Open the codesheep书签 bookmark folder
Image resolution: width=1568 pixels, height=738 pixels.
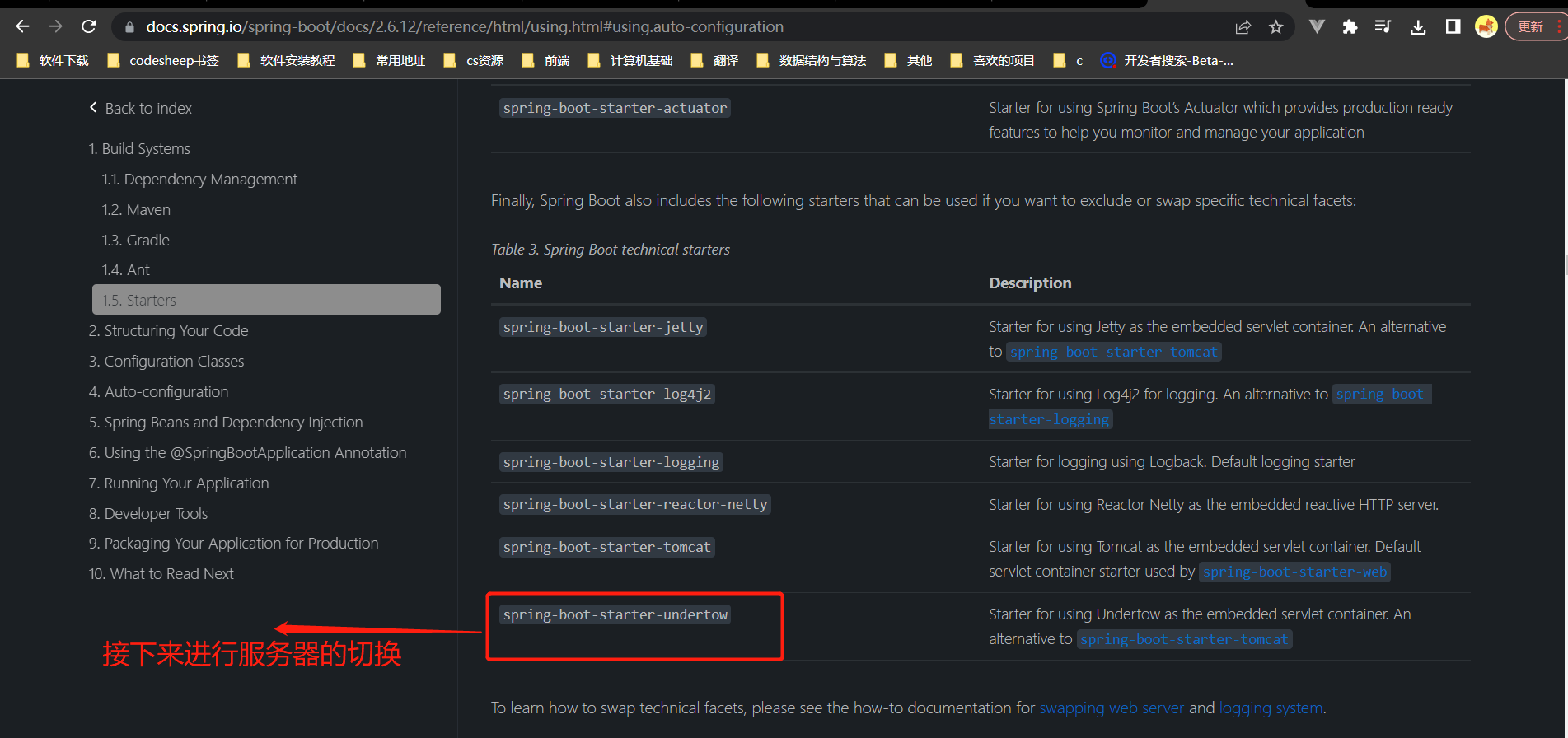coord(163,60)
